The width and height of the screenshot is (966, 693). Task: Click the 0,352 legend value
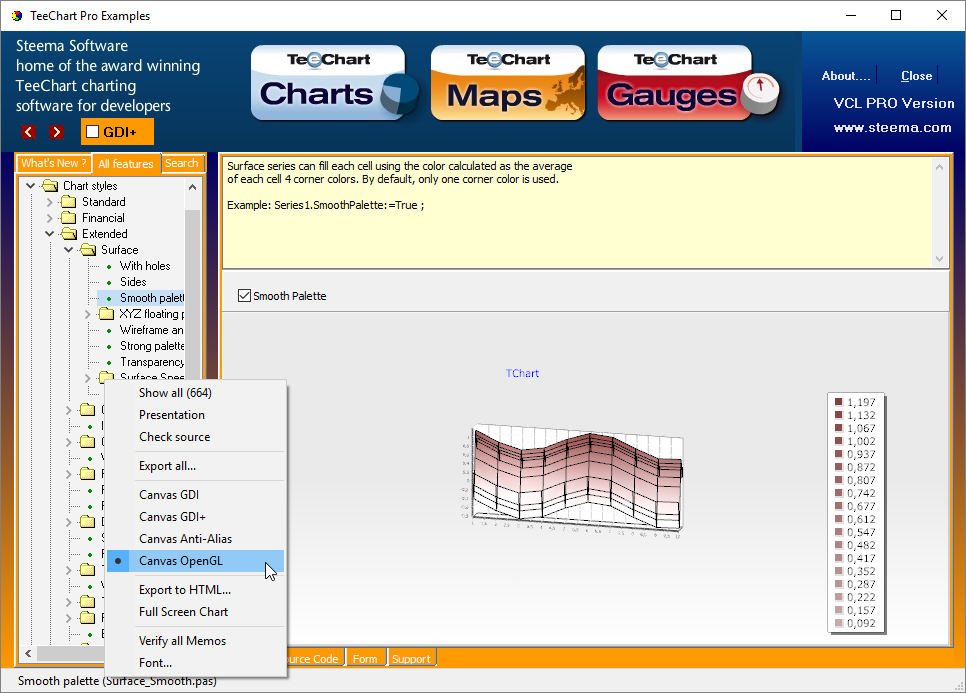861,571
